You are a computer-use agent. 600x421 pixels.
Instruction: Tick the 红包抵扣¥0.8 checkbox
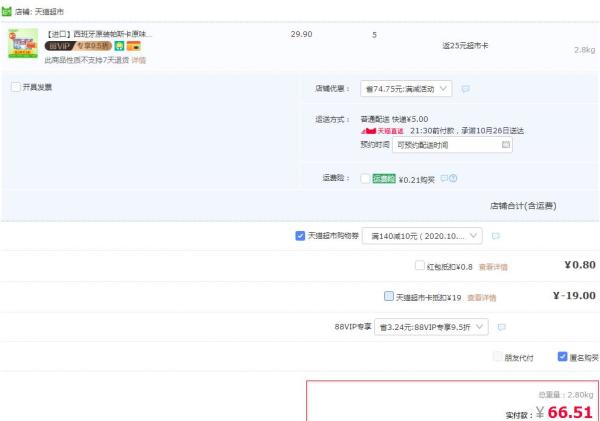click(420, 265)
